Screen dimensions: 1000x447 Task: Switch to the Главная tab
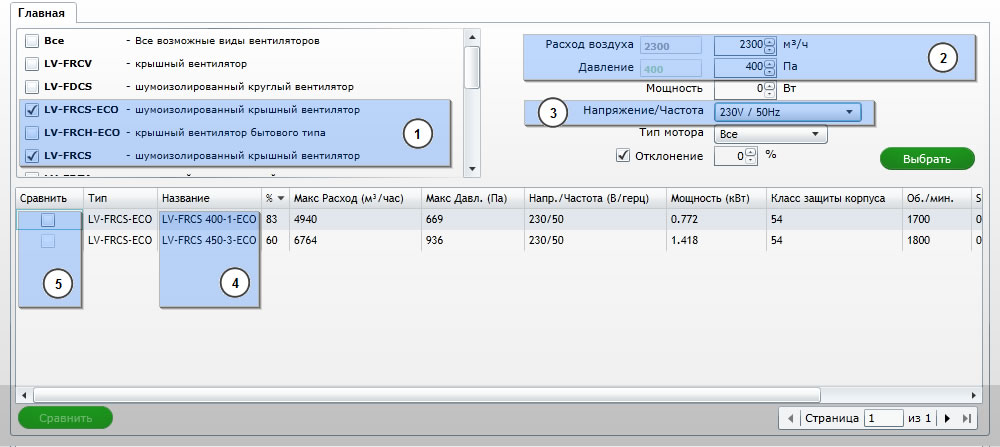tap(42, 13)
